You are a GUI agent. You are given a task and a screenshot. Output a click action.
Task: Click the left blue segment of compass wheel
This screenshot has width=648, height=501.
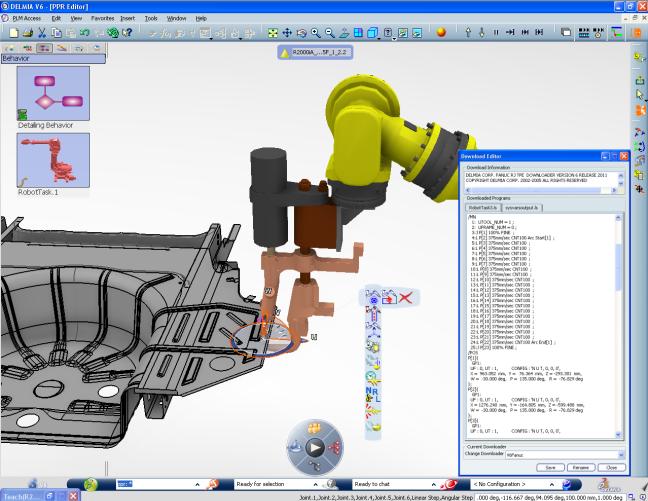click(x=295, y=447)
